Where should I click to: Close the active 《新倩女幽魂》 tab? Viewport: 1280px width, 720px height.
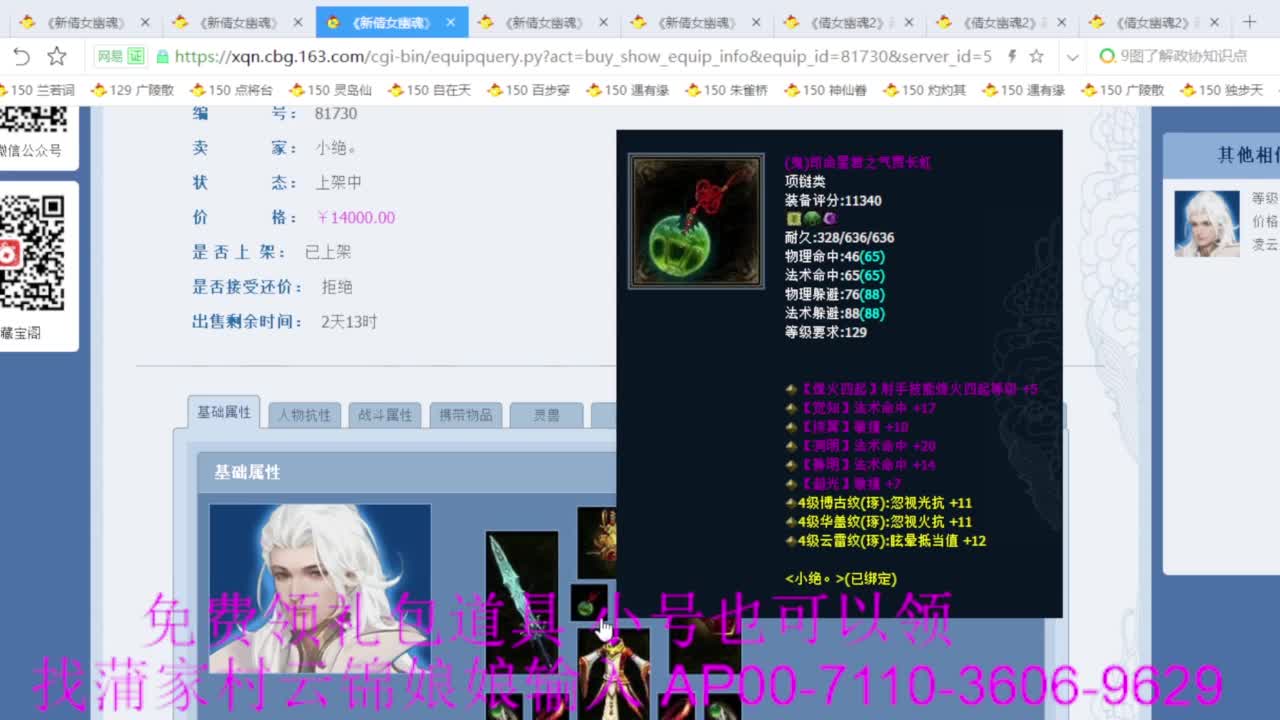tap(451, 22)
